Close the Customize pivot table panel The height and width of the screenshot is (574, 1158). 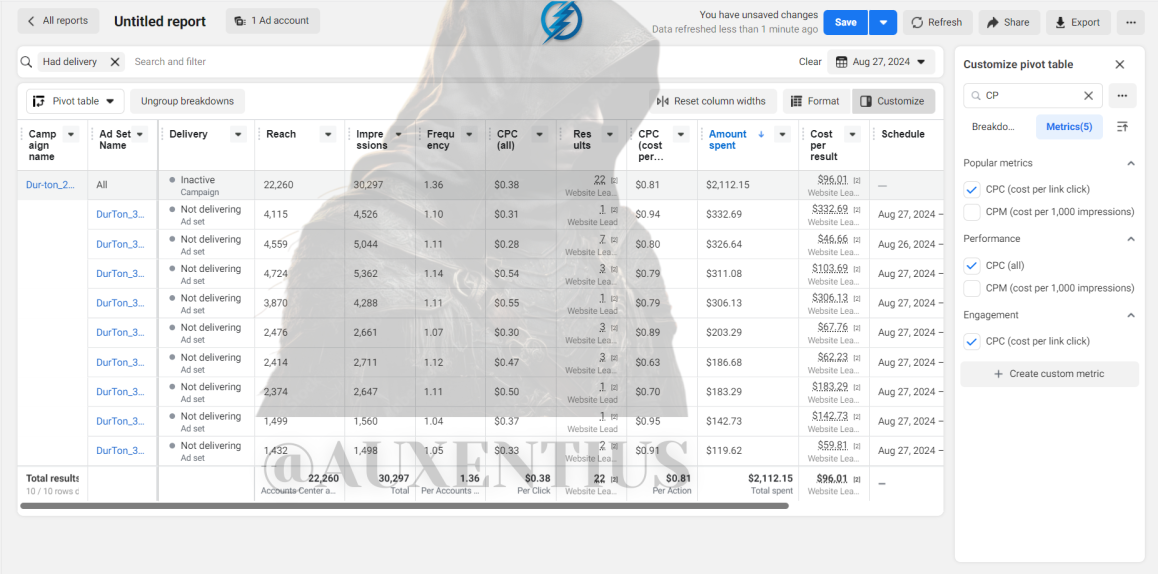pos(1120,65)
